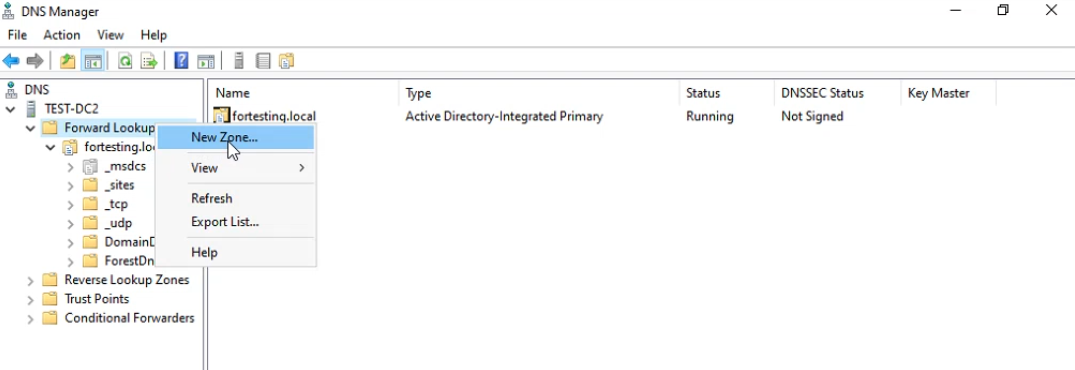Click the Conditional Forwarders folder icon
The width and height of the screenshot is (1075, 370).
click(49, 318)
